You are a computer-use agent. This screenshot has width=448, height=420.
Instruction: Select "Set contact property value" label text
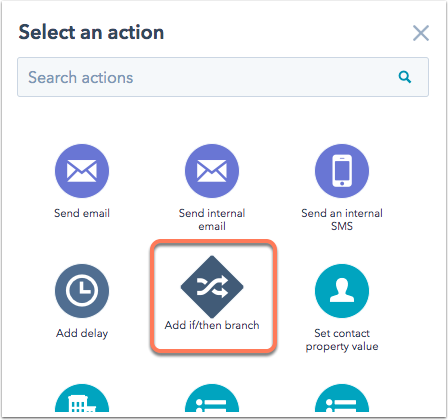(342, 340)
